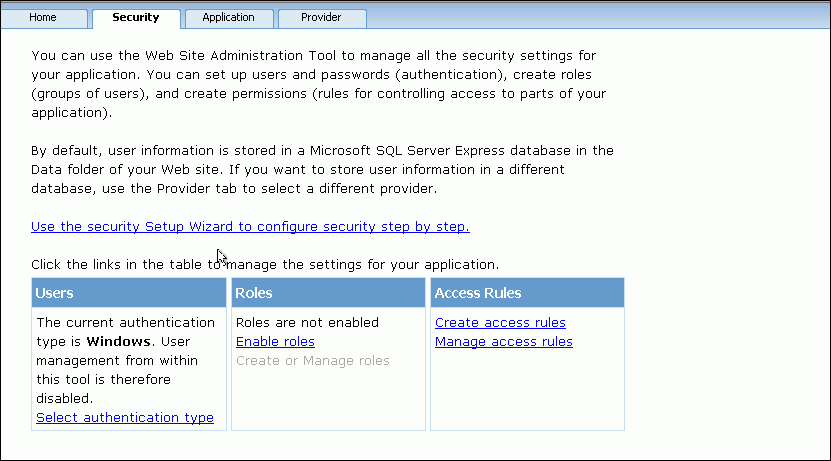Click the 'Roles are not enabled' text
831x461 pixels.
[x=307, y=323]
